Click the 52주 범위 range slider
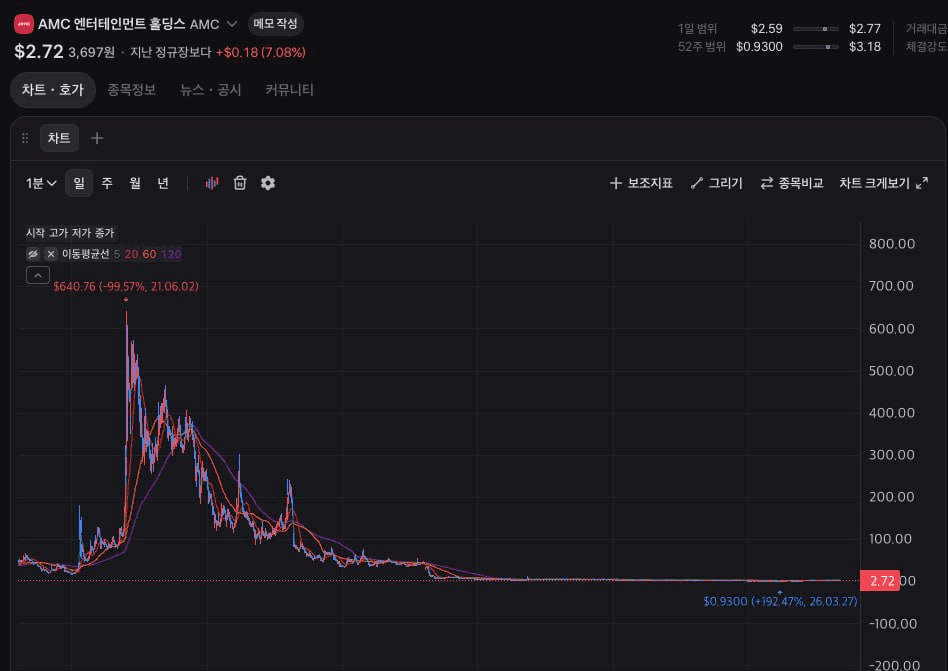 coord(815,47)
